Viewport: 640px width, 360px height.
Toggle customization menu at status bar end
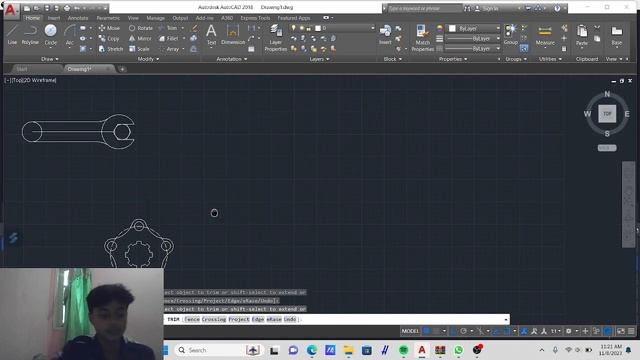click(x=631, y=331)
